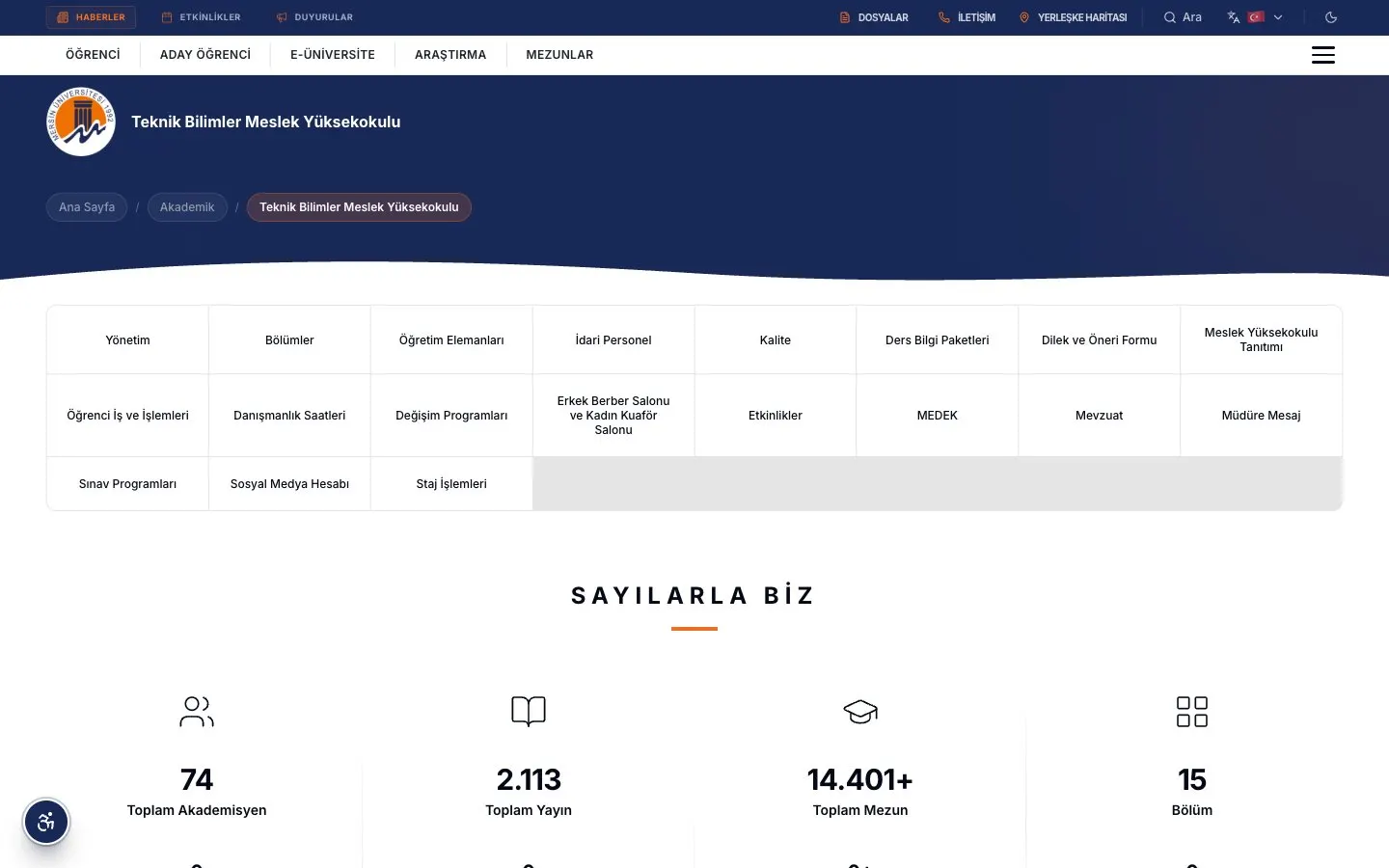This screenshot has width=1389, height=868.
Task: Click the page title Teknik Bilimler Meslek Yüksekokulu
Action: tap(266, 122)
